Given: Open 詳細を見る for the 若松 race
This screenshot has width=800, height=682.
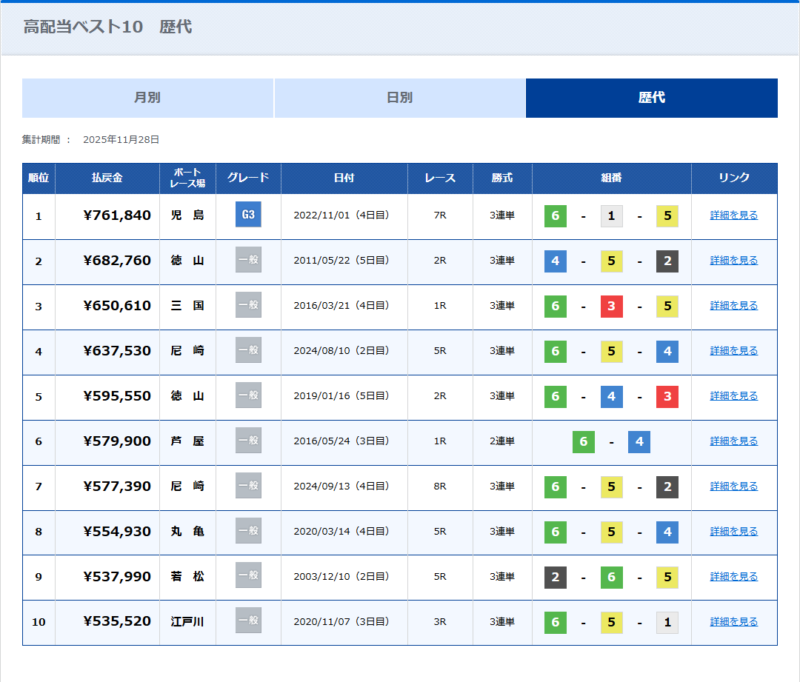Looking at the screenshot, I should tap(734, 577).
